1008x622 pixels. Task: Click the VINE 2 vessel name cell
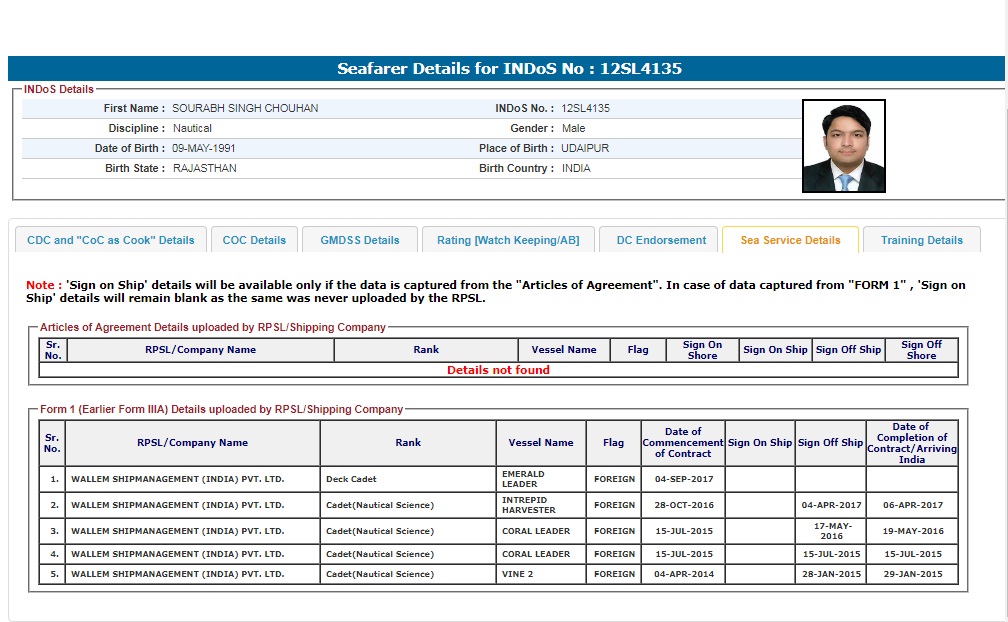click(541, 574)
